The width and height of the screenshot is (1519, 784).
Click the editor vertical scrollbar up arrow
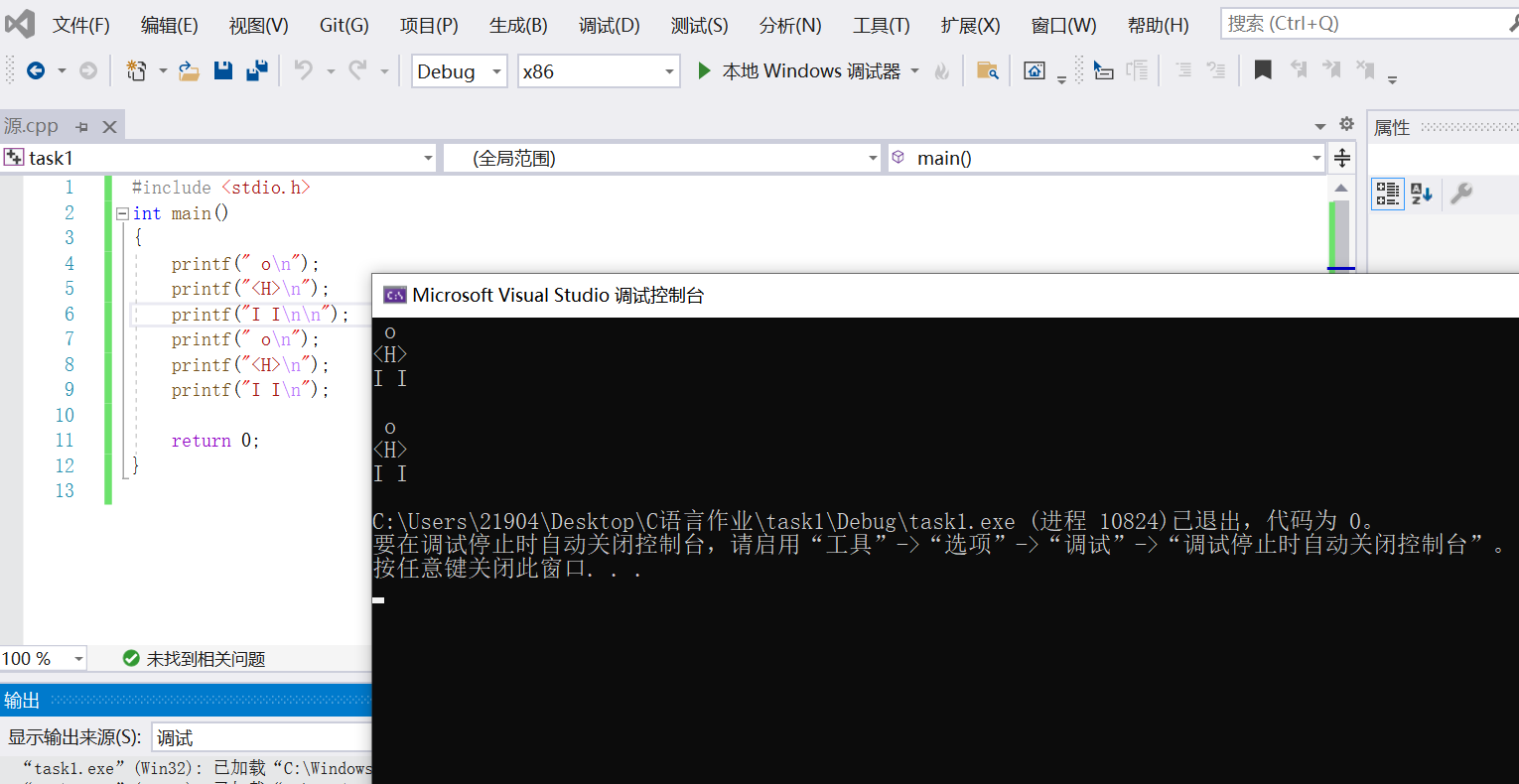[x=1341, y=188]
